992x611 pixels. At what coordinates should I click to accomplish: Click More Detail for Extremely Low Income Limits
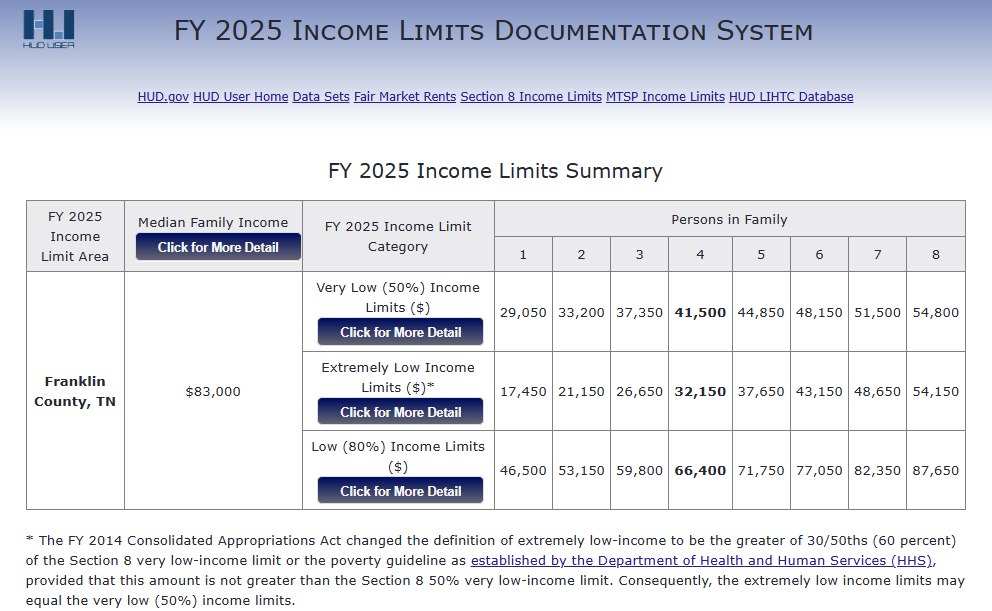[400, 412]
